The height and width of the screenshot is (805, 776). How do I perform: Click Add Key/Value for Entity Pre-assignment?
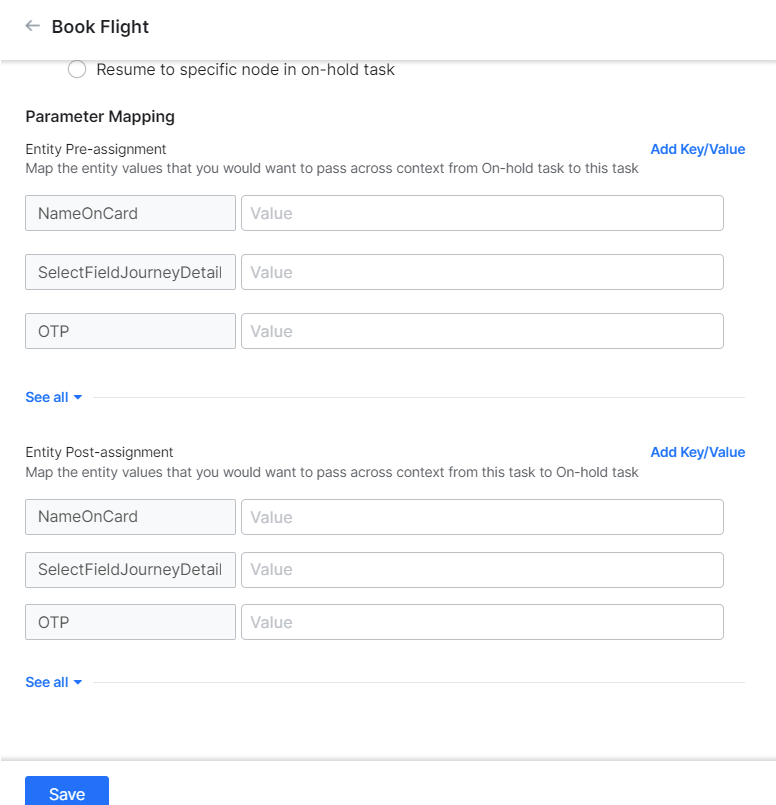[x=697, y=149]
